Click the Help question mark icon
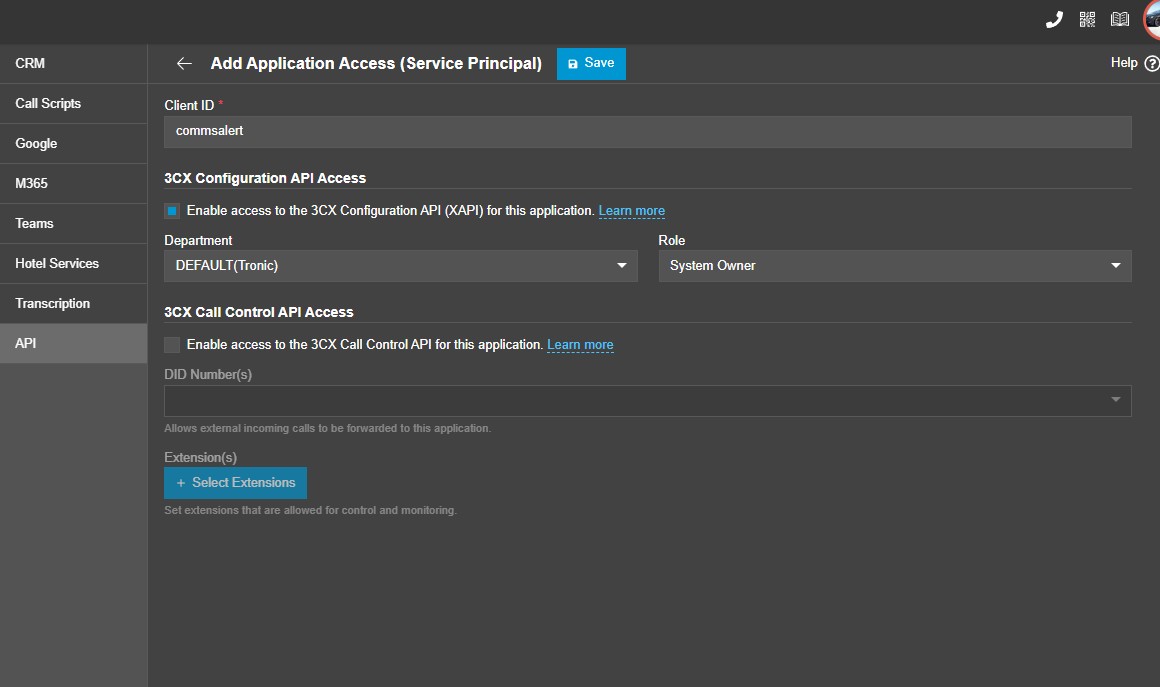Screen dimensions: 1160x687 (1152, 64)
